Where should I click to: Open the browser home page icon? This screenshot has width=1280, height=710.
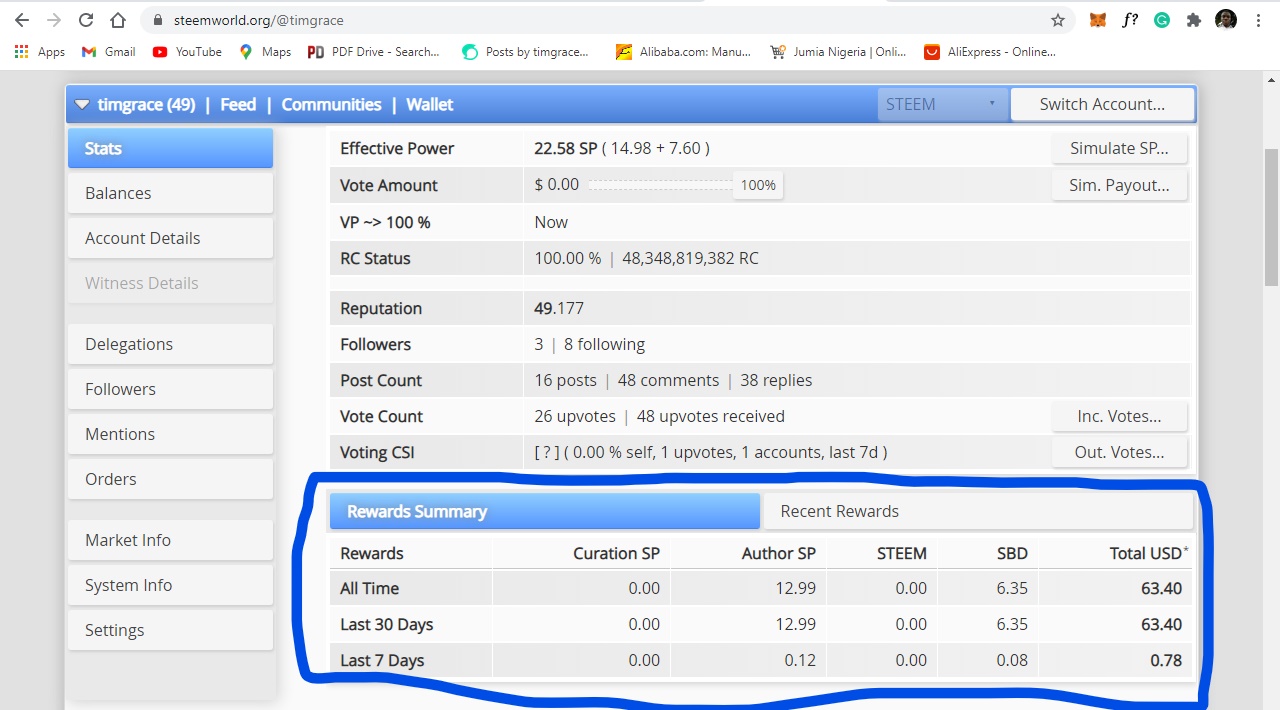click(x=118, y=20)
